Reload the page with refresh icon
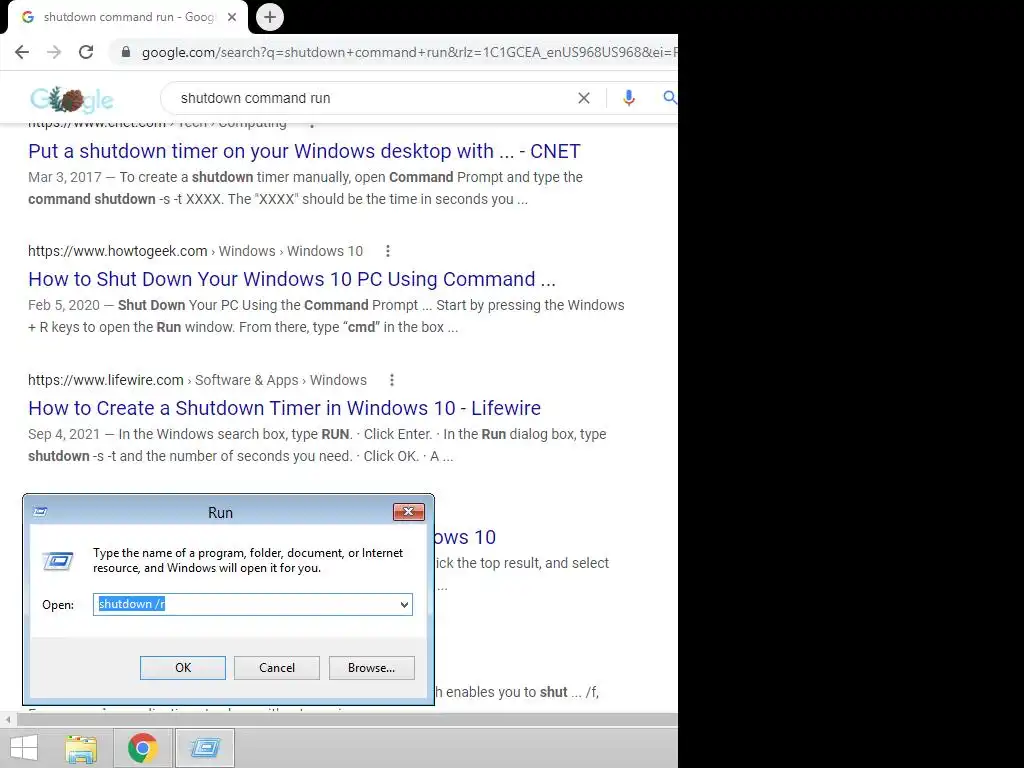 pyautogui.click(x=86, y=52)
